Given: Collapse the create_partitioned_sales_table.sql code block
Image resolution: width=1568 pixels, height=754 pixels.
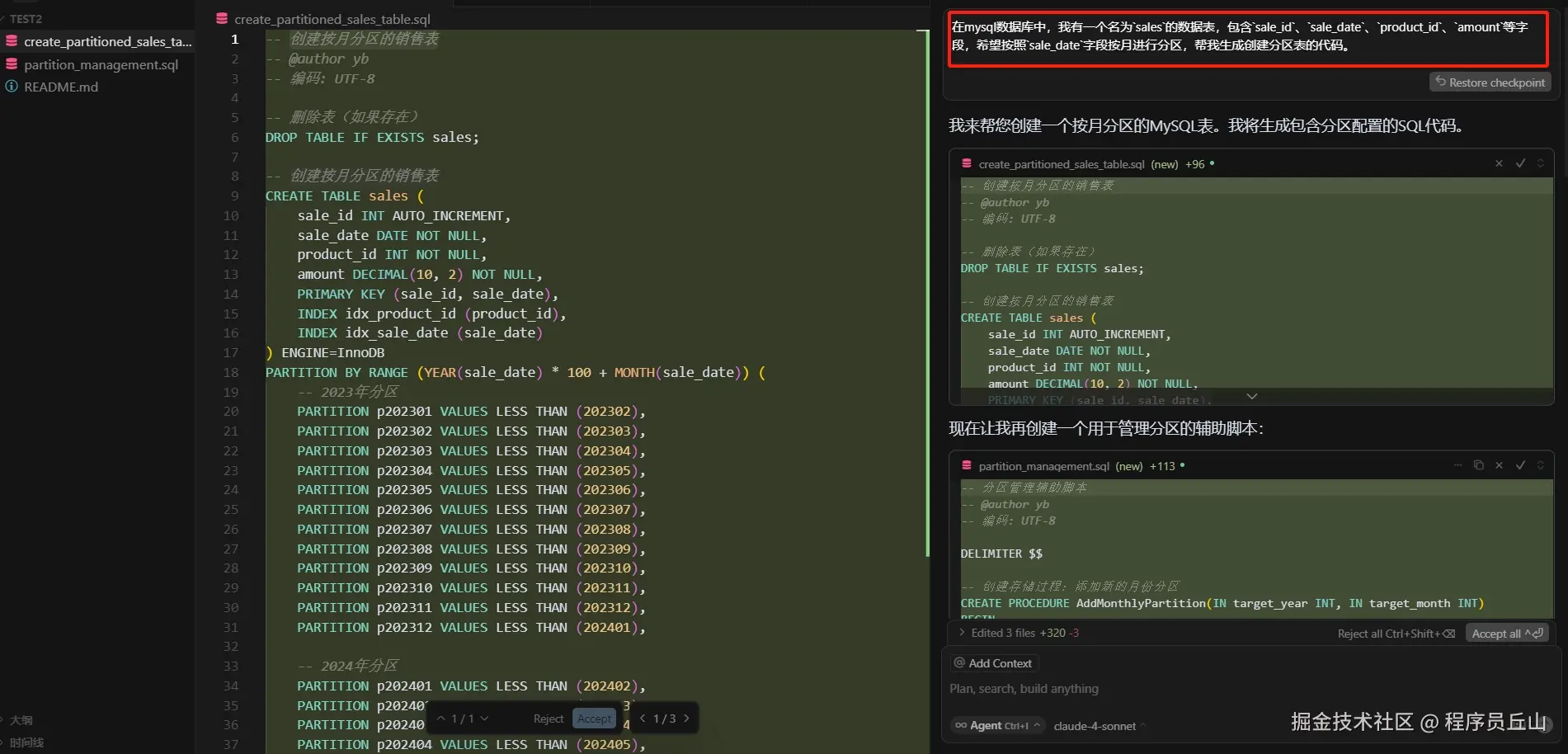Looking at the screenshot, I should coord(1540,163).
